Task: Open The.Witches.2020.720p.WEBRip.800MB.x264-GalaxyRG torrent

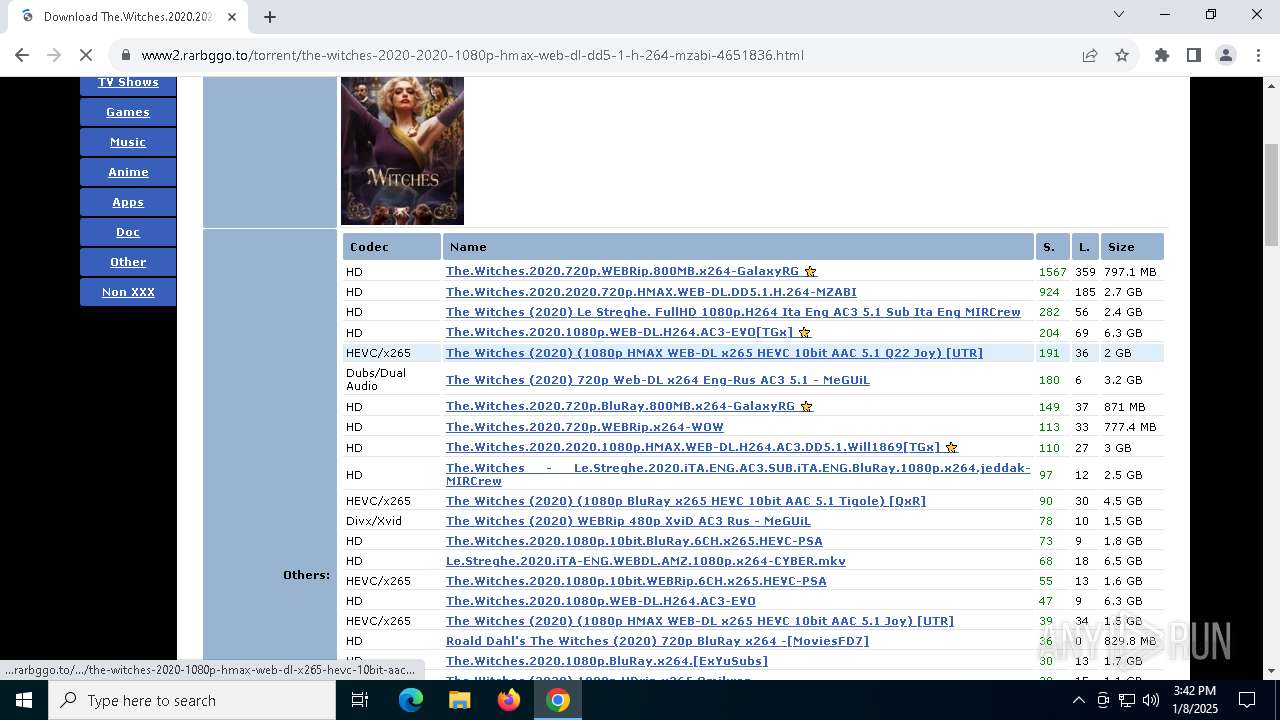Action: pyautogui.click(x=622, y=271)
